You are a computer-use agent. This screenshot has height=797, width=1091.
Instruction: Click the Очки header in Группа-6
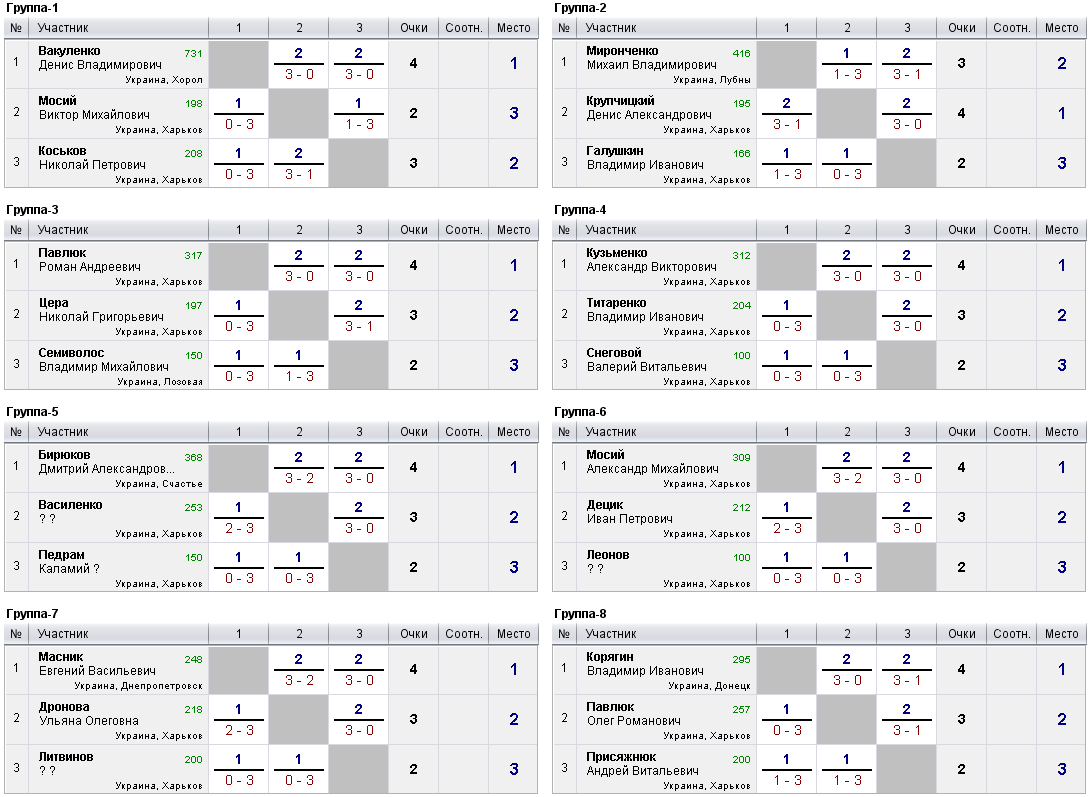[961, 432]
